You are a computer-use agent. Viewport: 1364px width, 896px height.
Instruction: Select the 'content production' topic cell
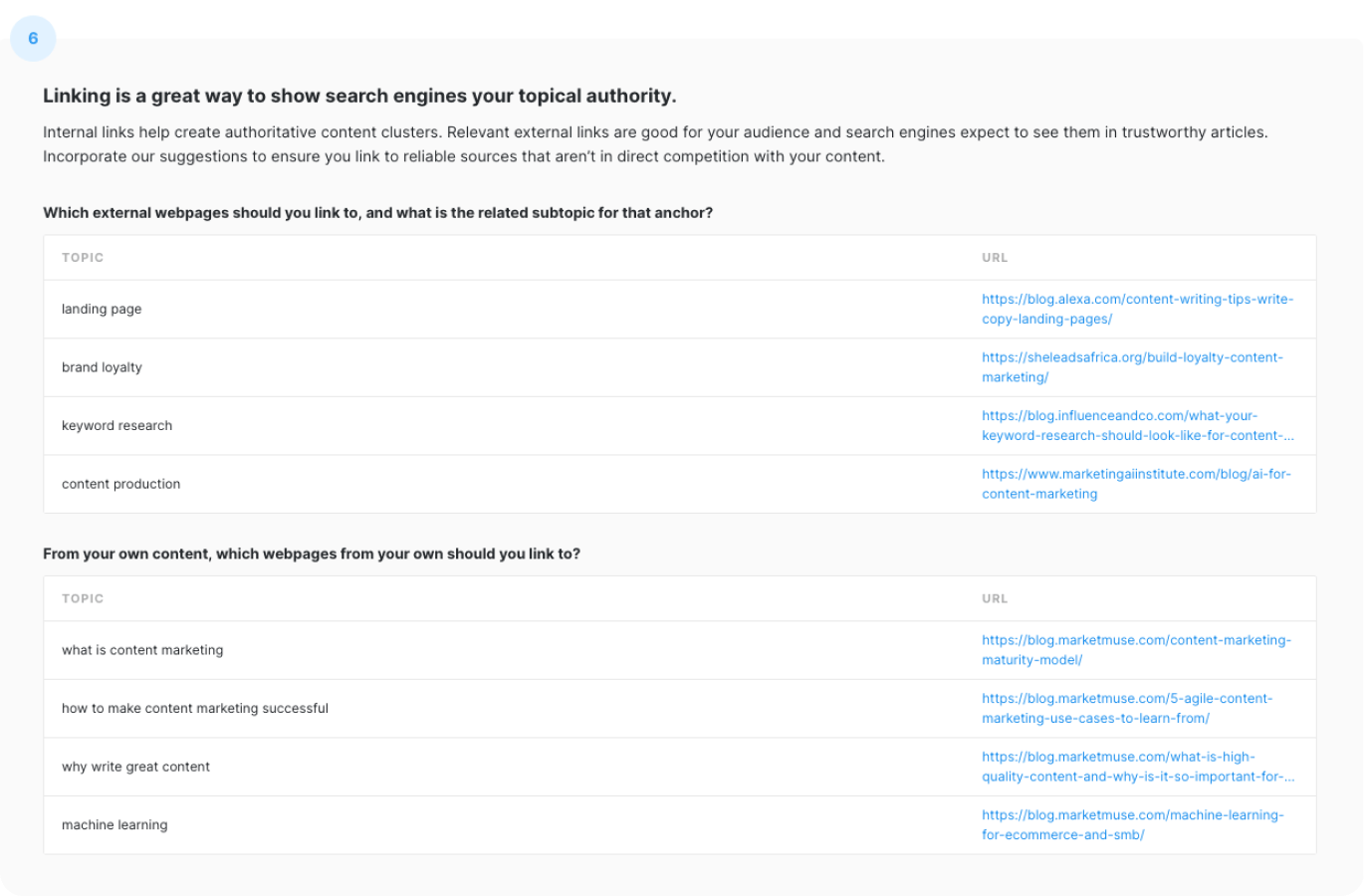pos(121,484)
